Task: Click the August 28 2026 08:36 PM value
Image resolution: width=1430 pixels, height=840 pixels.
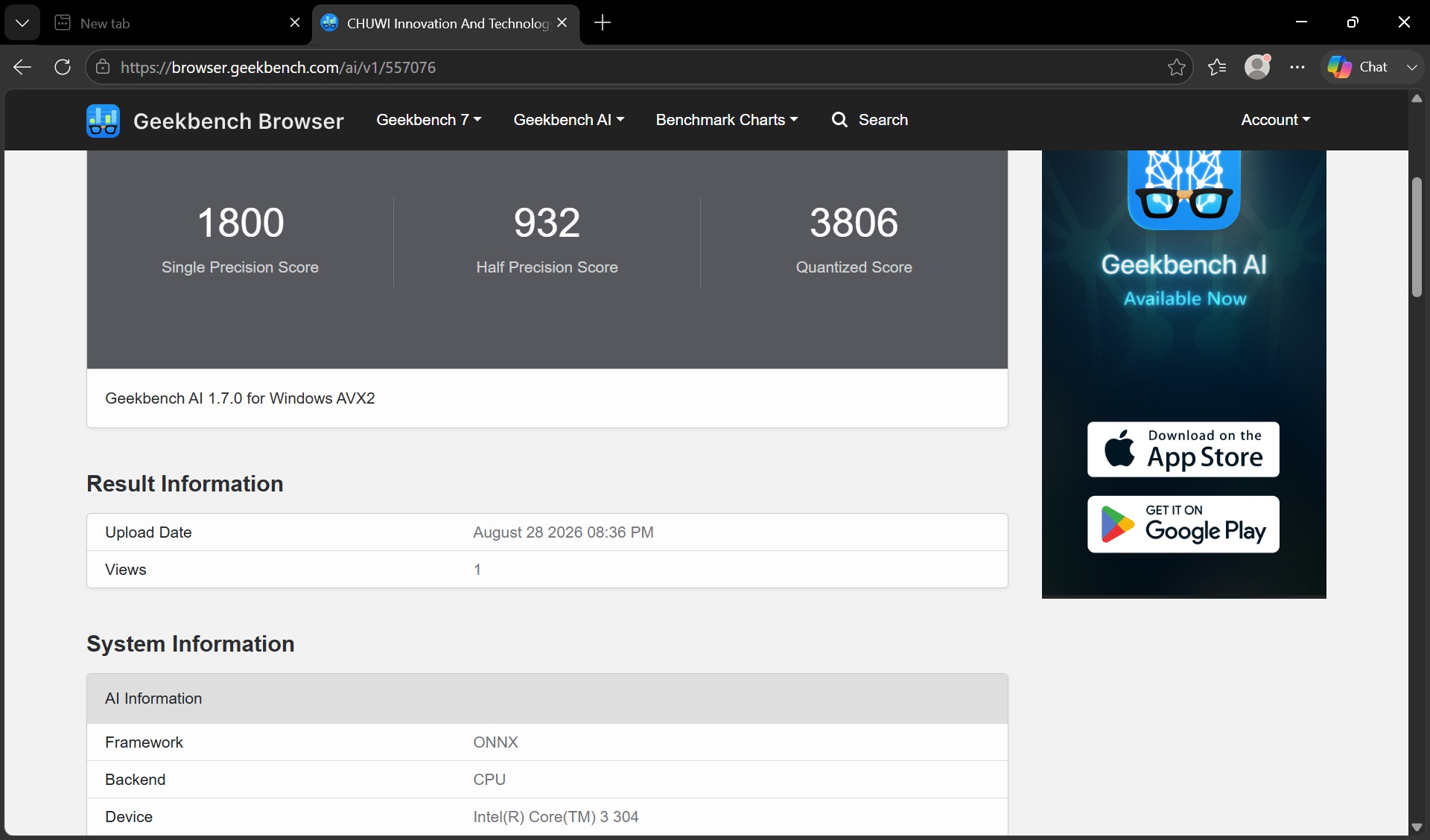Action: click(564, 532)
